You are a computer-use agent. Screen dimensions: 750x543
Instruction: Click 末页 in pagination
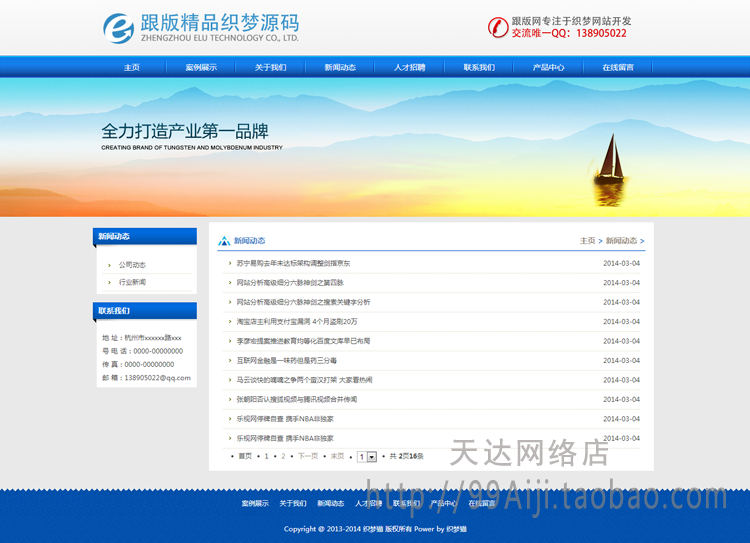tap(337, 456)
